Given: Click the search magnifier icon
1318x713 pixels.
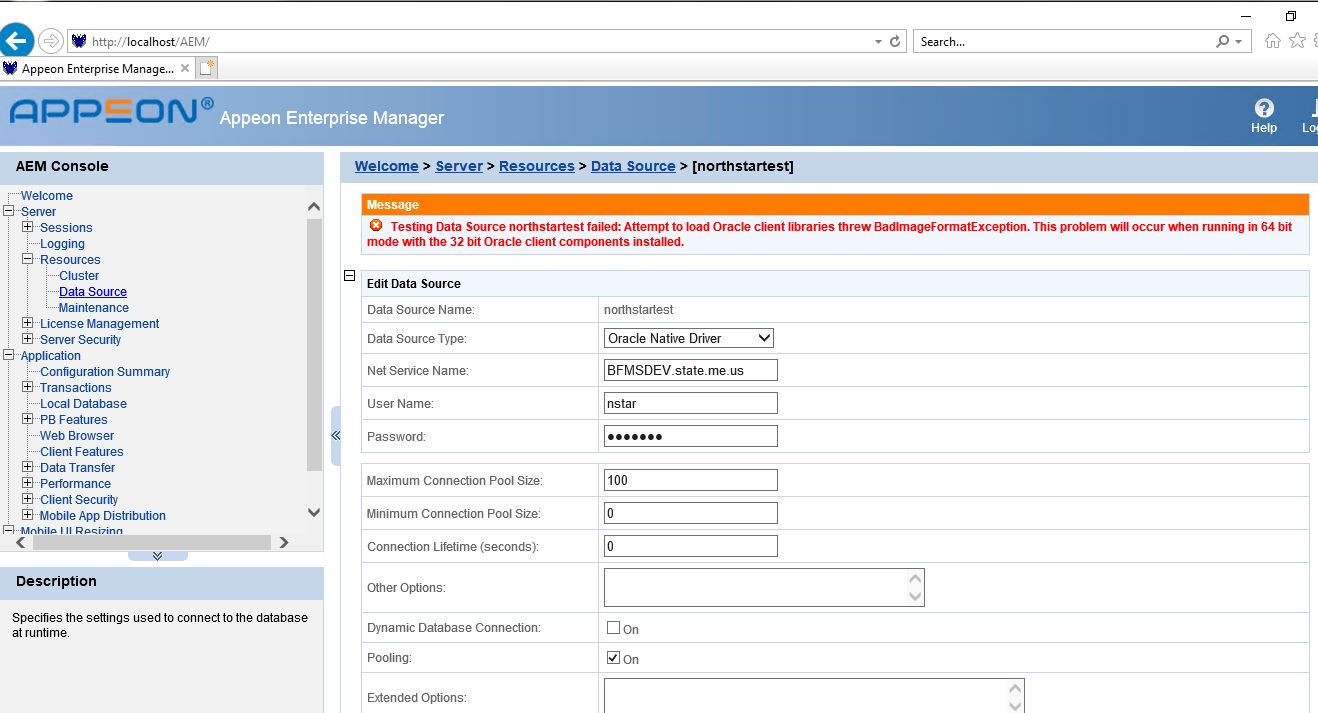Looking at the screenshot, I should coord(1222,42).
